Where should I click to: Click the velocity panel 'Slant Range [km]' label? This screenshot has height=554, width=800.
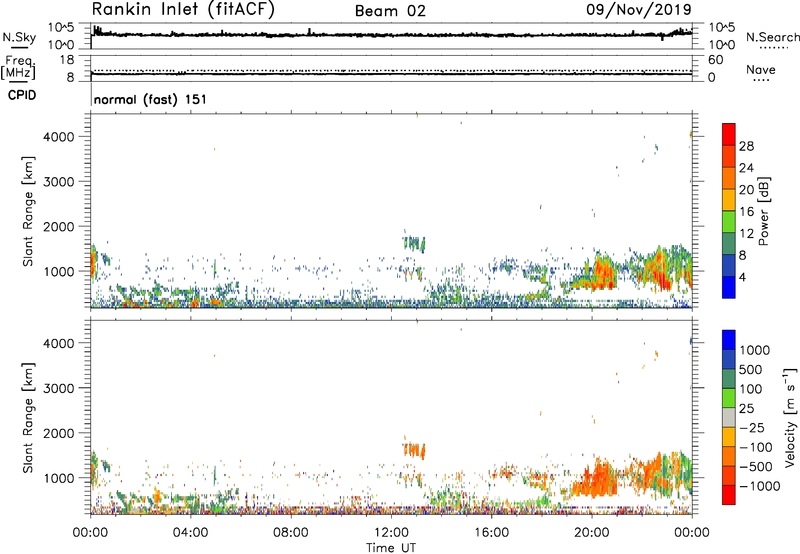pyautogui.click(x=28, y=417)
